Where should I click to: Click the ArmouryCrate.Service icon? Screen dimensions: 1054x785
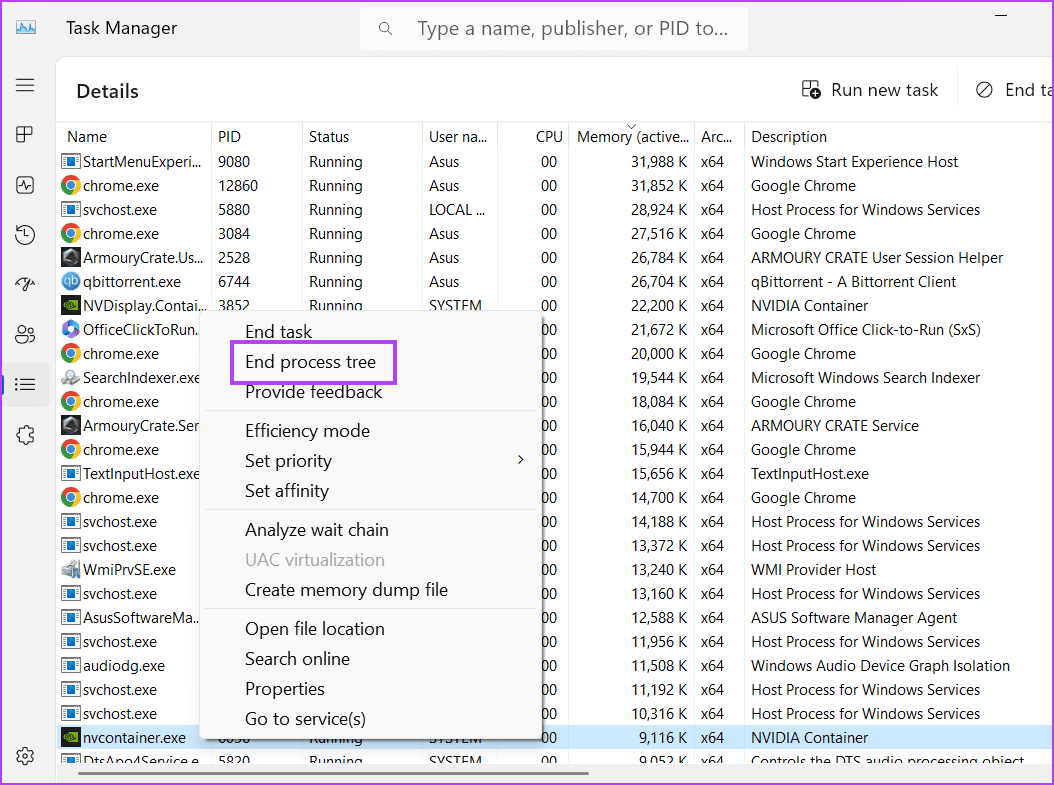tap(71, 425)
